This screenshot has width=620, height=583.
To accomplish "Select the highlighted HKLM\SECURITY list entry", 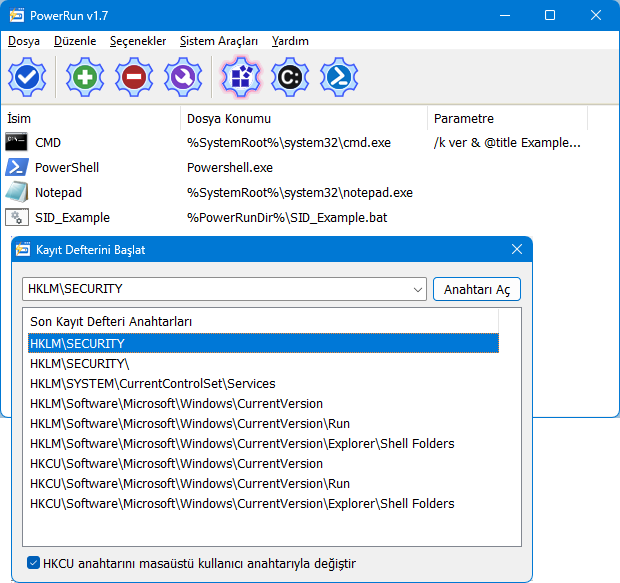I will 263,343.
